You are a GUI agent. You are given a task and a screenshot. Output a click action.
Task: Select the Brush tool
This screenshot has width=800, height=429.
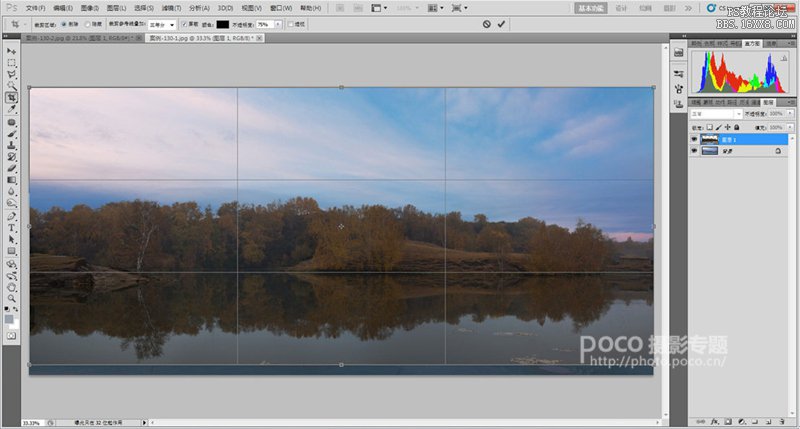[11, 134]
